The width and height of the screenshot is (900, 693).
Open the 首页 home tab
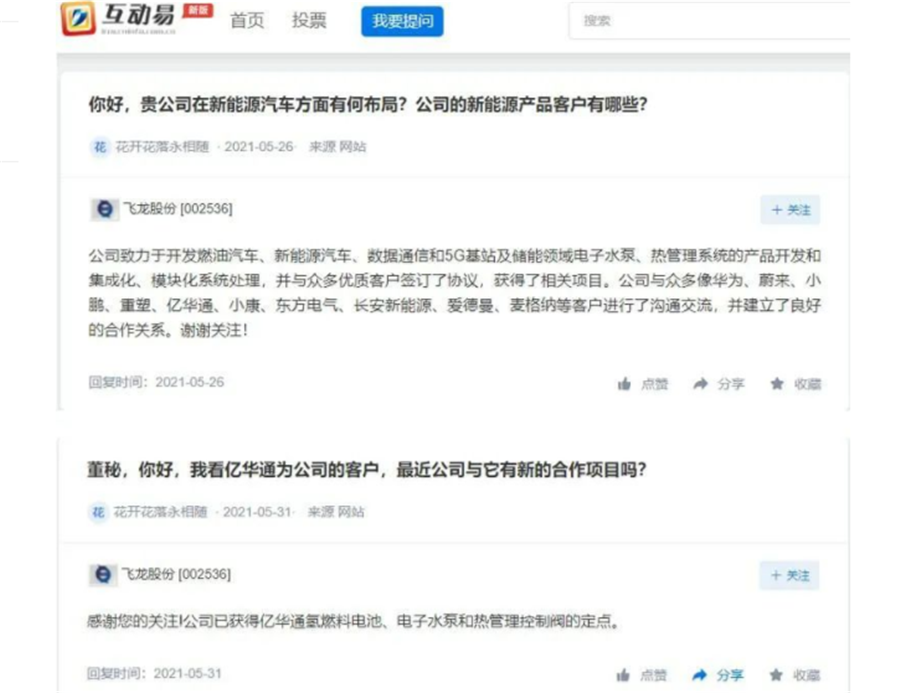pos(247,21)
